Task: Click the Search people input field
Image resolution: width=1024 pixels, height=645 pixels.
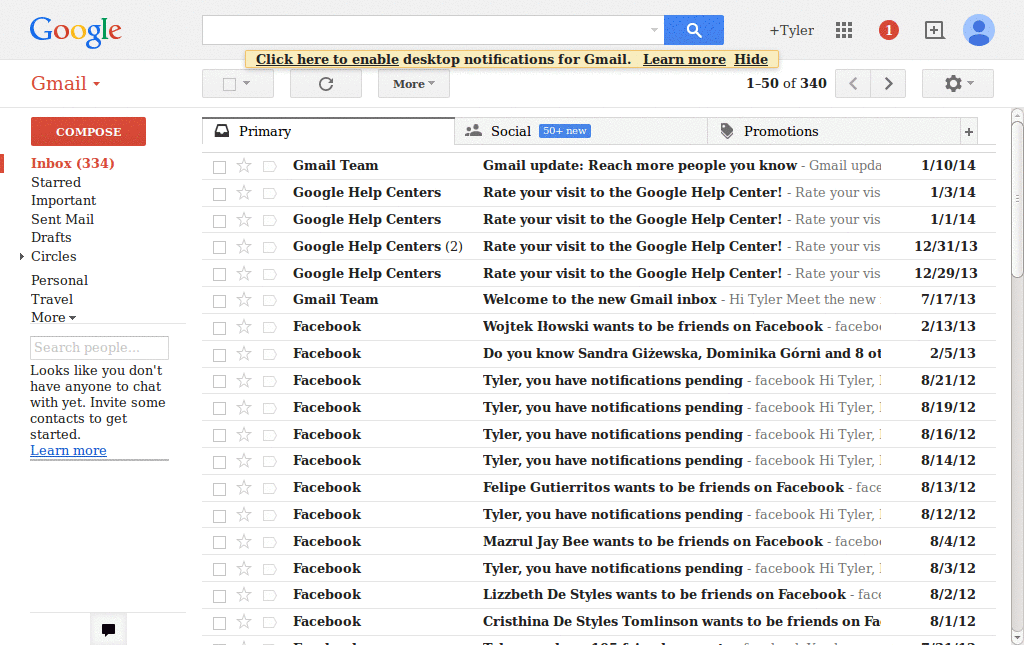Action: coord(99,347)
